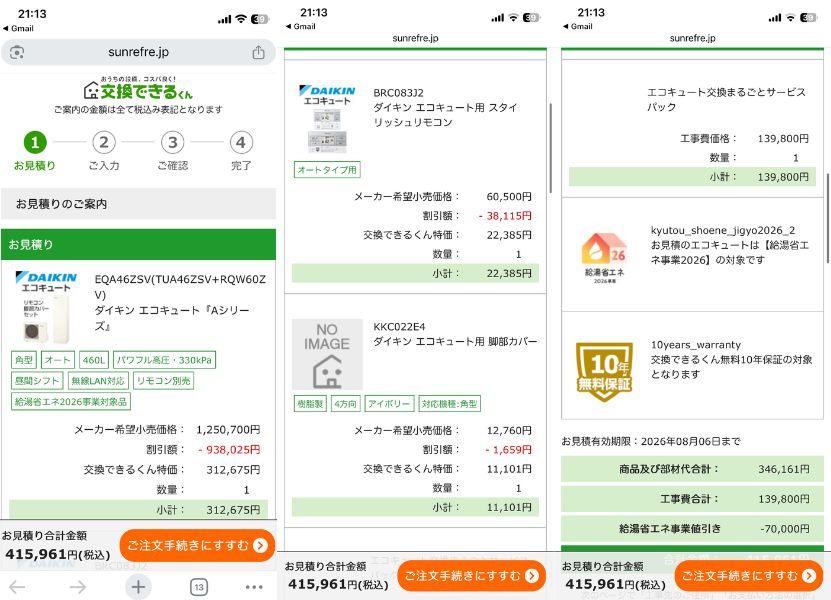
Task: Tap the 給湯省エネ 2026 house icon
Action: pos(604,258)
